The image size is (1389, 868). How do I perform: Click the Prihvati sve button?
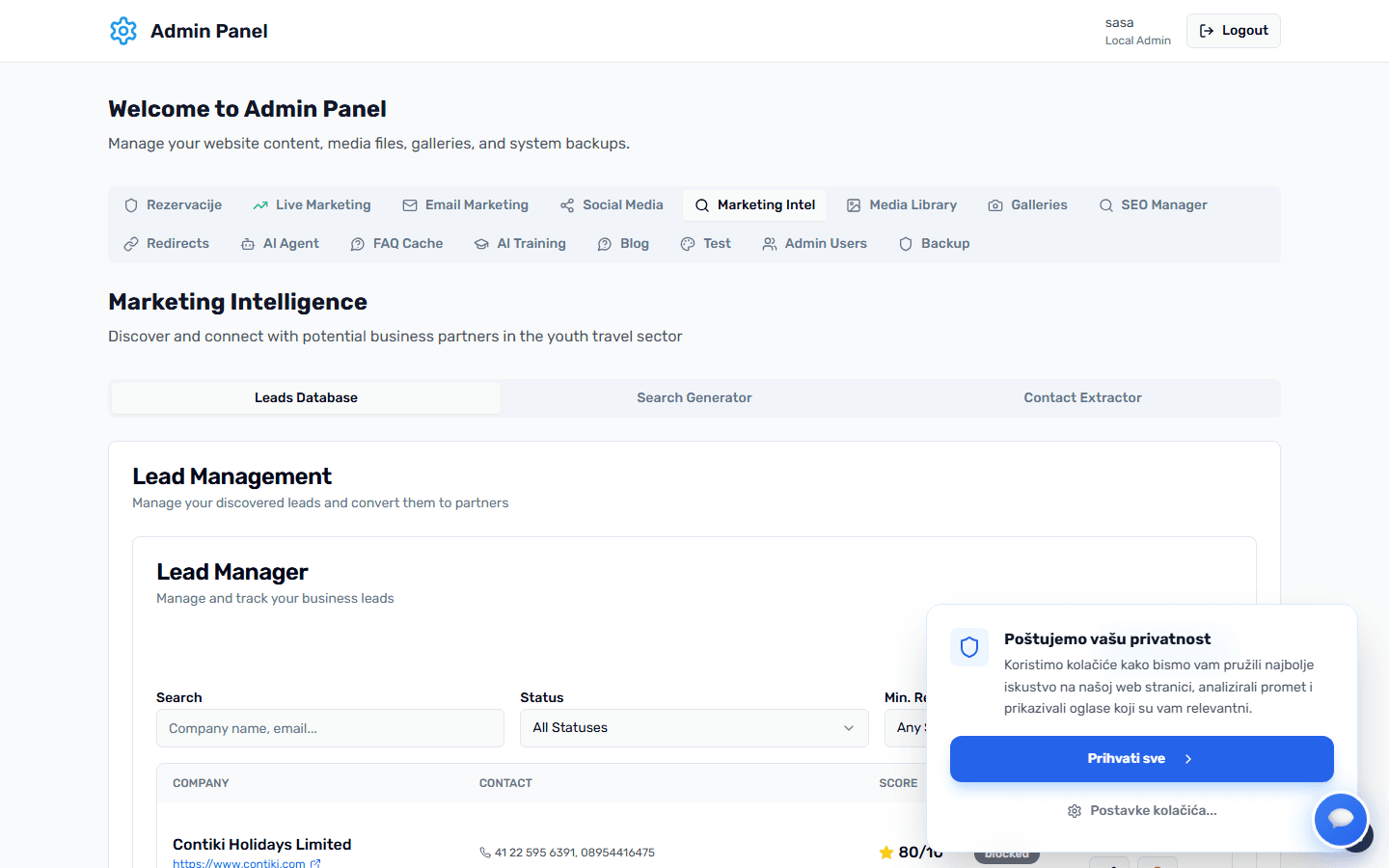click(1142, 759)
